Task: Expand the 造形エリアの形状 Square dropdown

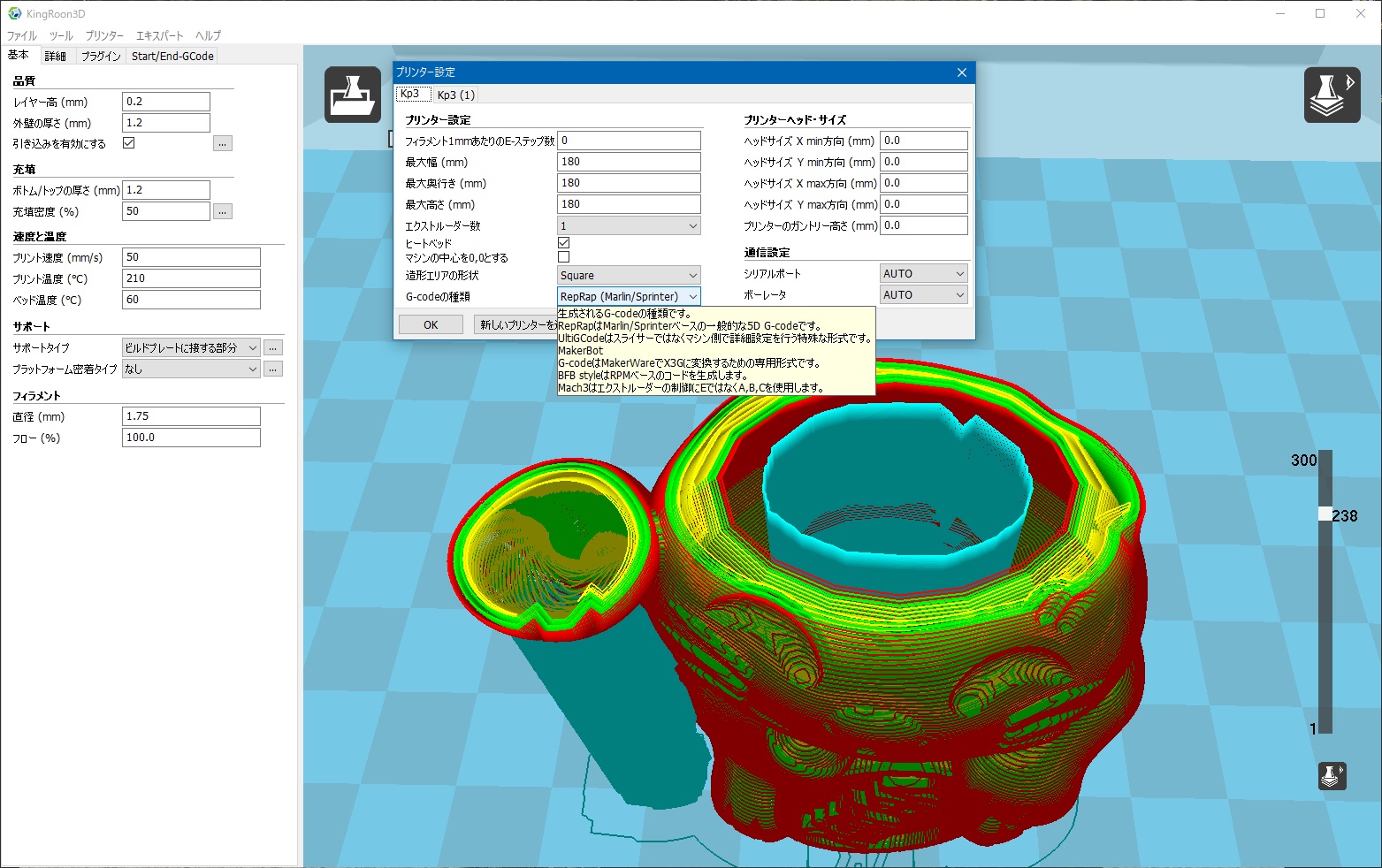Action: coord(629,276)
